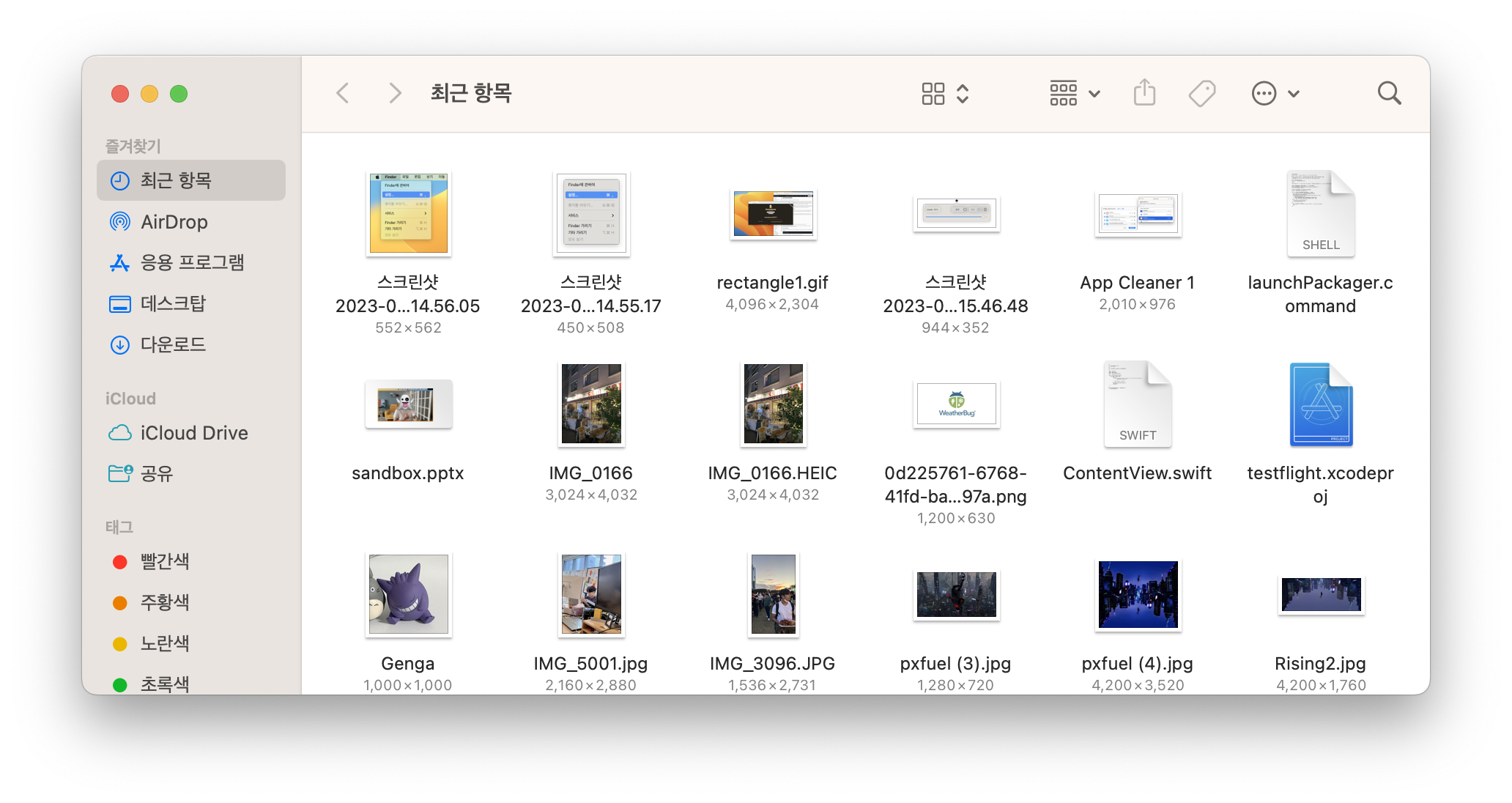Select the Genga image thumbnail

tap(408, 594)
